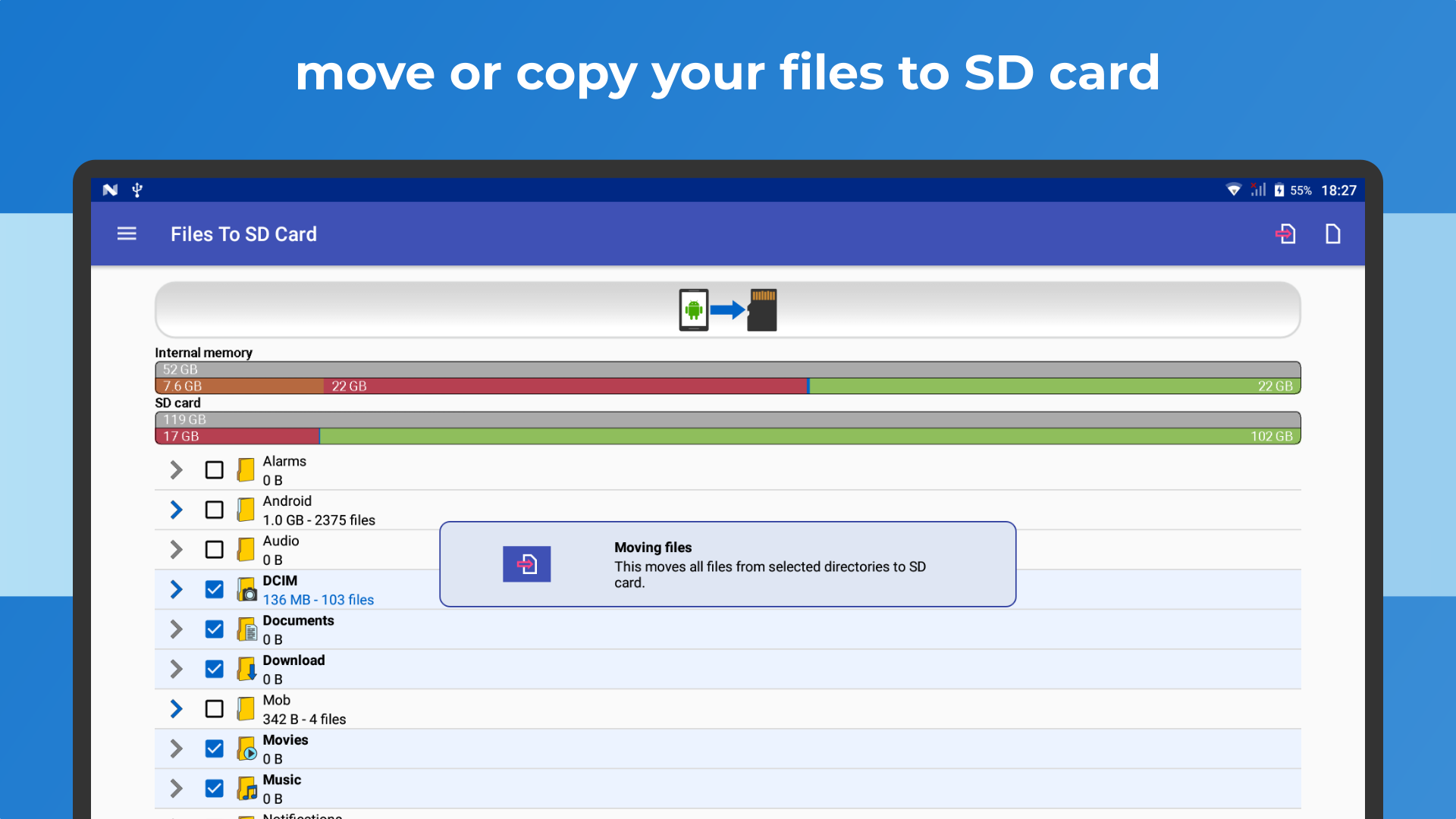Uncheck the Download folder checkbox
This screenshot has height=819, width=1456.
tap(215, 669)
